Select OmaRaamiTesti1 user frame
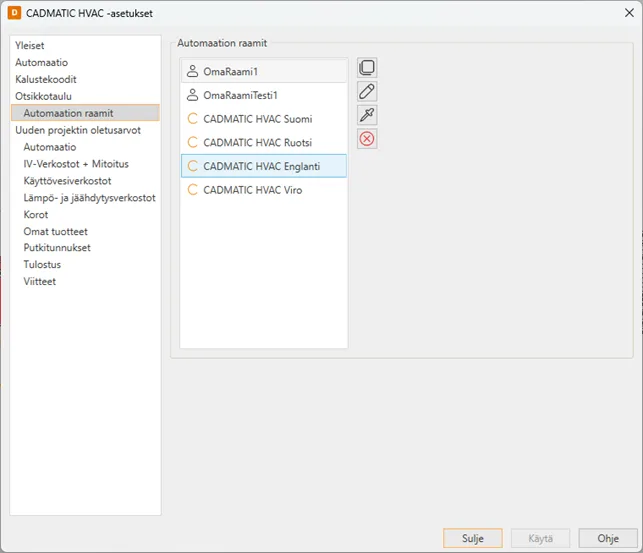The image size is (643, 553). click(240, 95)
